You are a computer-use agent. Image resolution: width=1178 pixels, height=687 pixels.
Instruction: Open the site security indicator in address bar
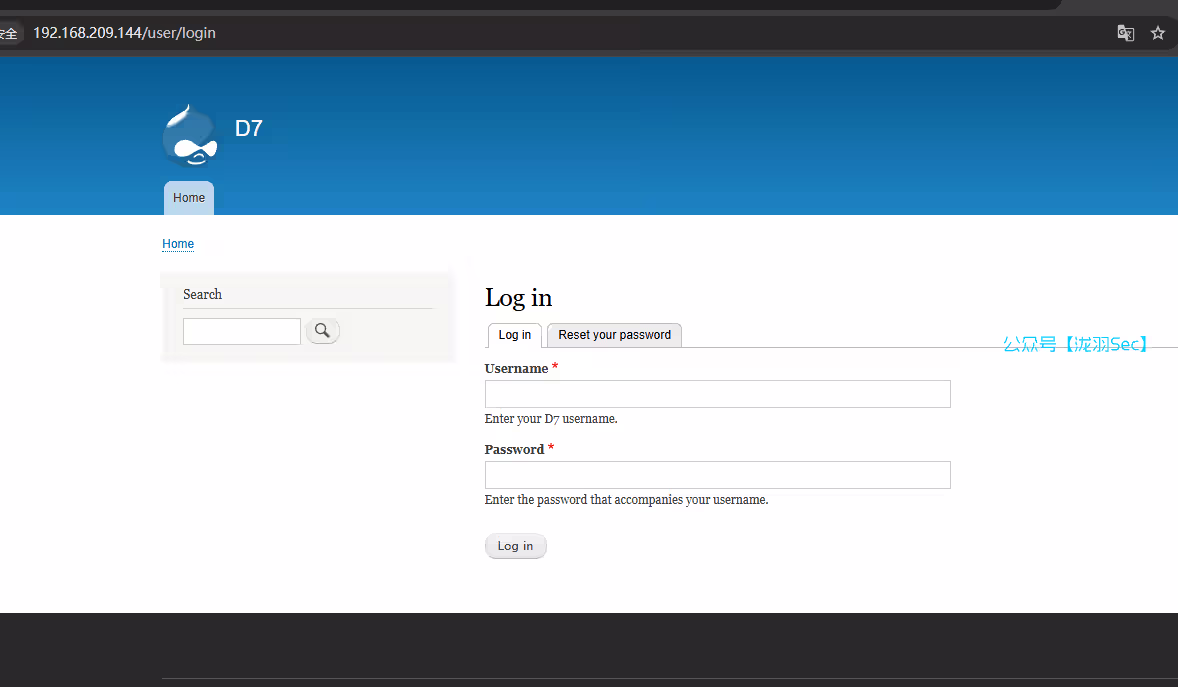(8, 33)
